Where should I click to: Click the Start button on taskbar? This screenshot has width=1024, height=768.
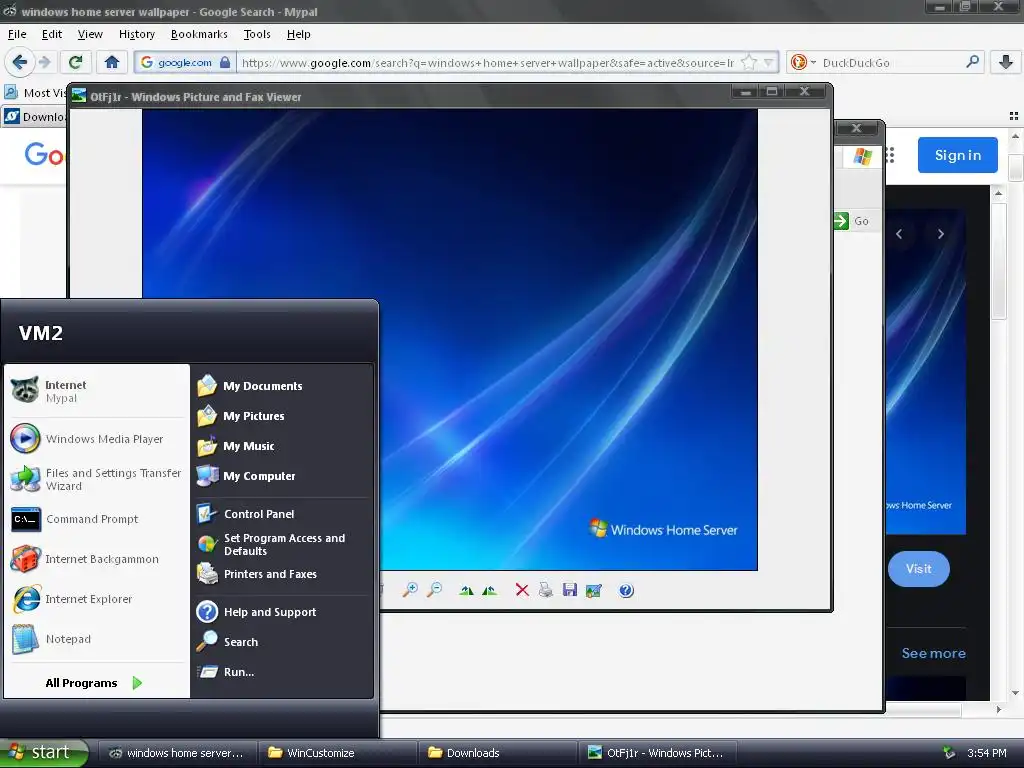[x=43, y=752]
